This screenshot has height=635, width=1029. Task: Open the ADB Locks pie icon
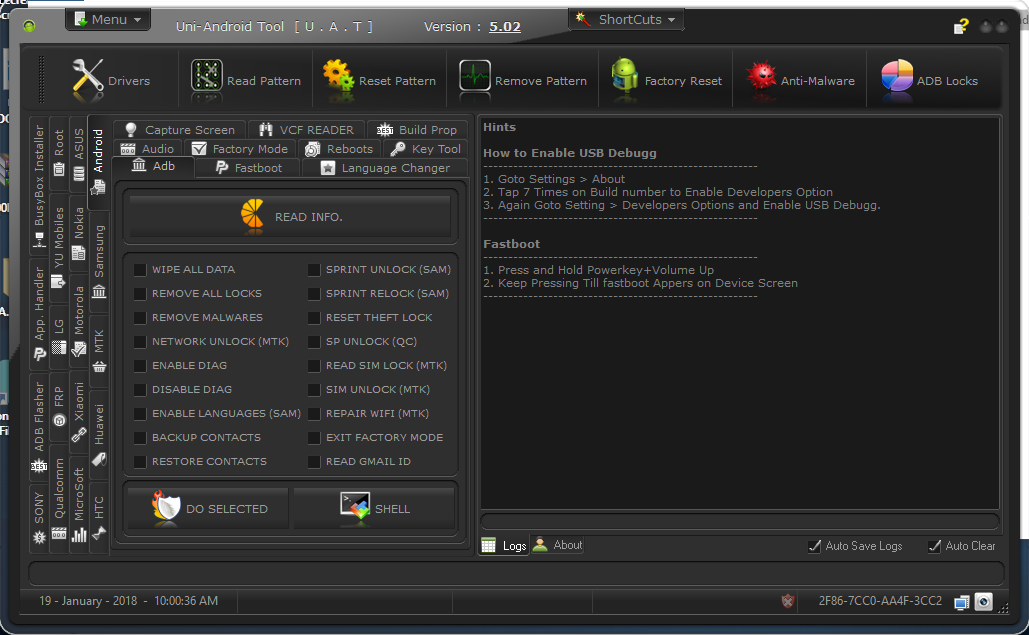[x=896, y=79]
